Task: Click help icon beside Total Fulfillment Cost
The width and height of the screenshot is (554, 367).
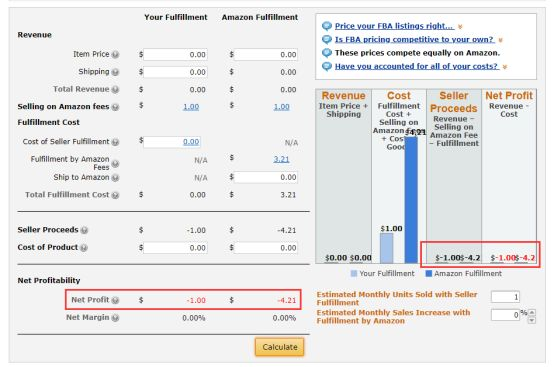Action: click(115, 195)
